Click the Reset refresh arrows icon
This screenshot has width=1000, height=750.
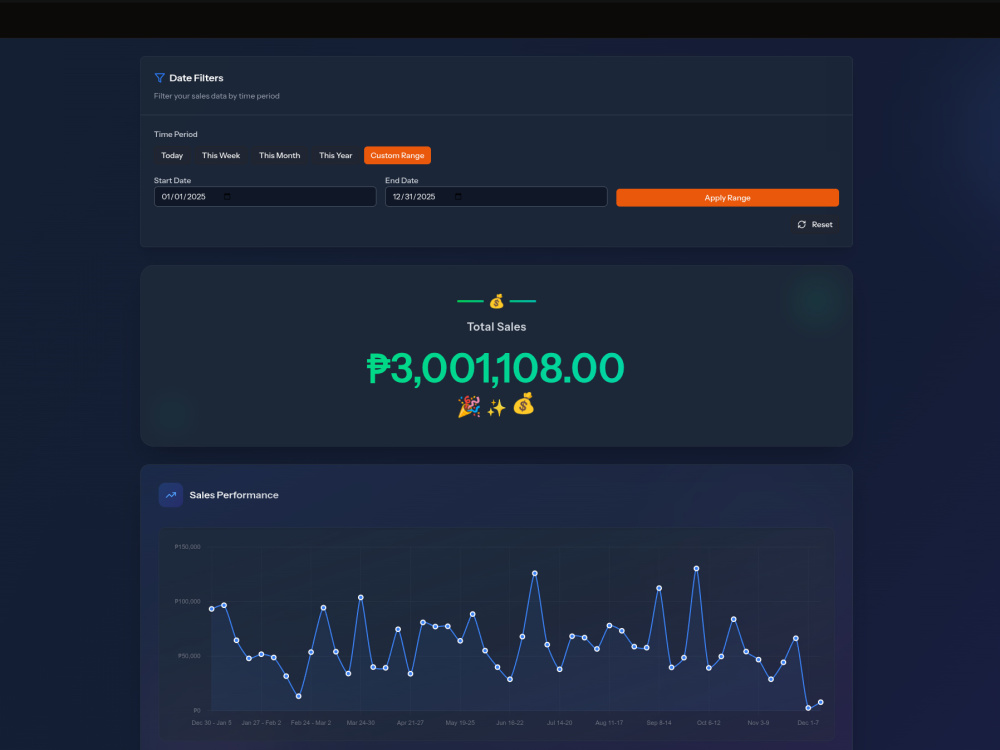(x=802, y=224)
